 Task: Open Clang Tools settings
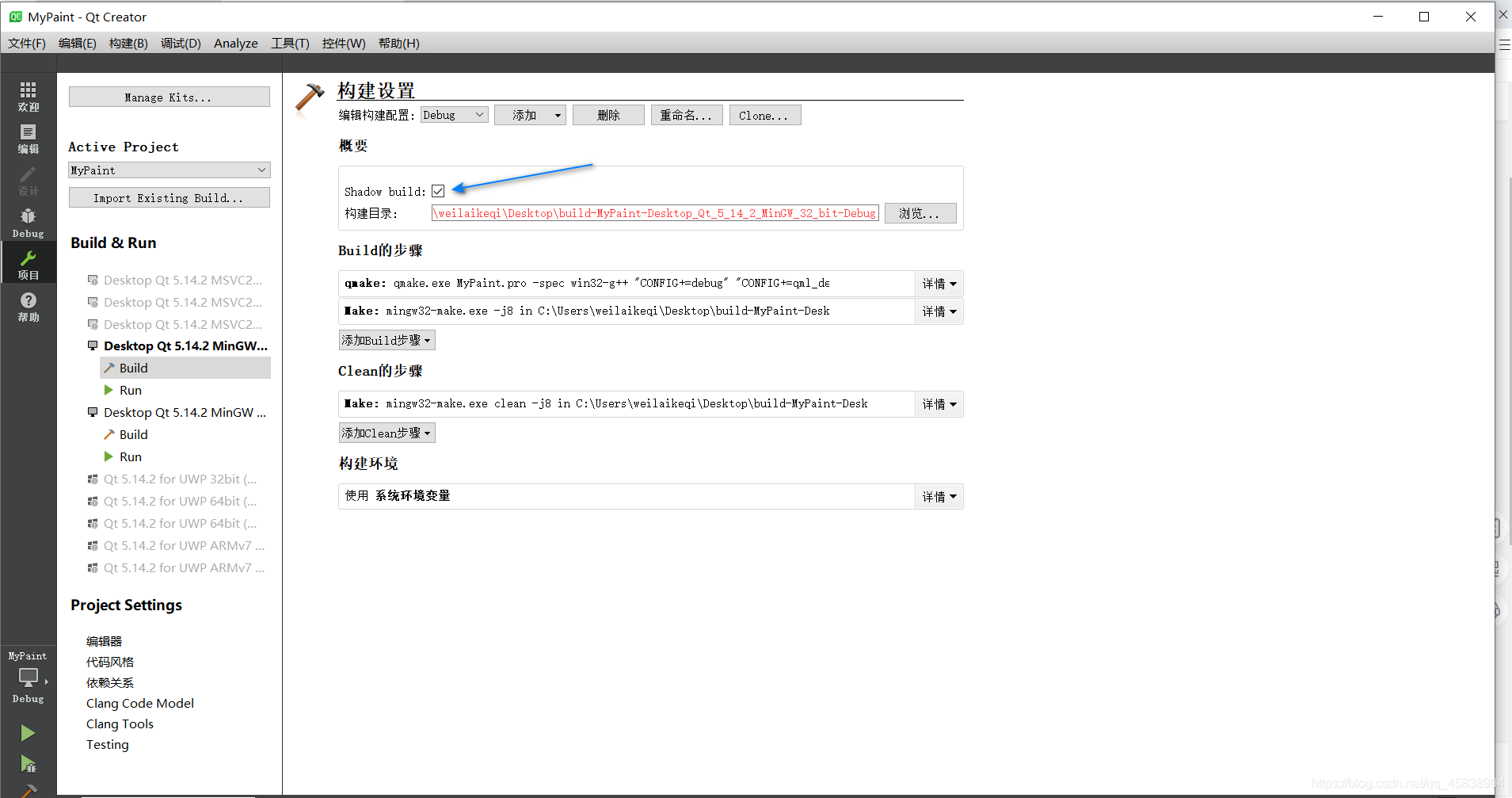(120, 724)
